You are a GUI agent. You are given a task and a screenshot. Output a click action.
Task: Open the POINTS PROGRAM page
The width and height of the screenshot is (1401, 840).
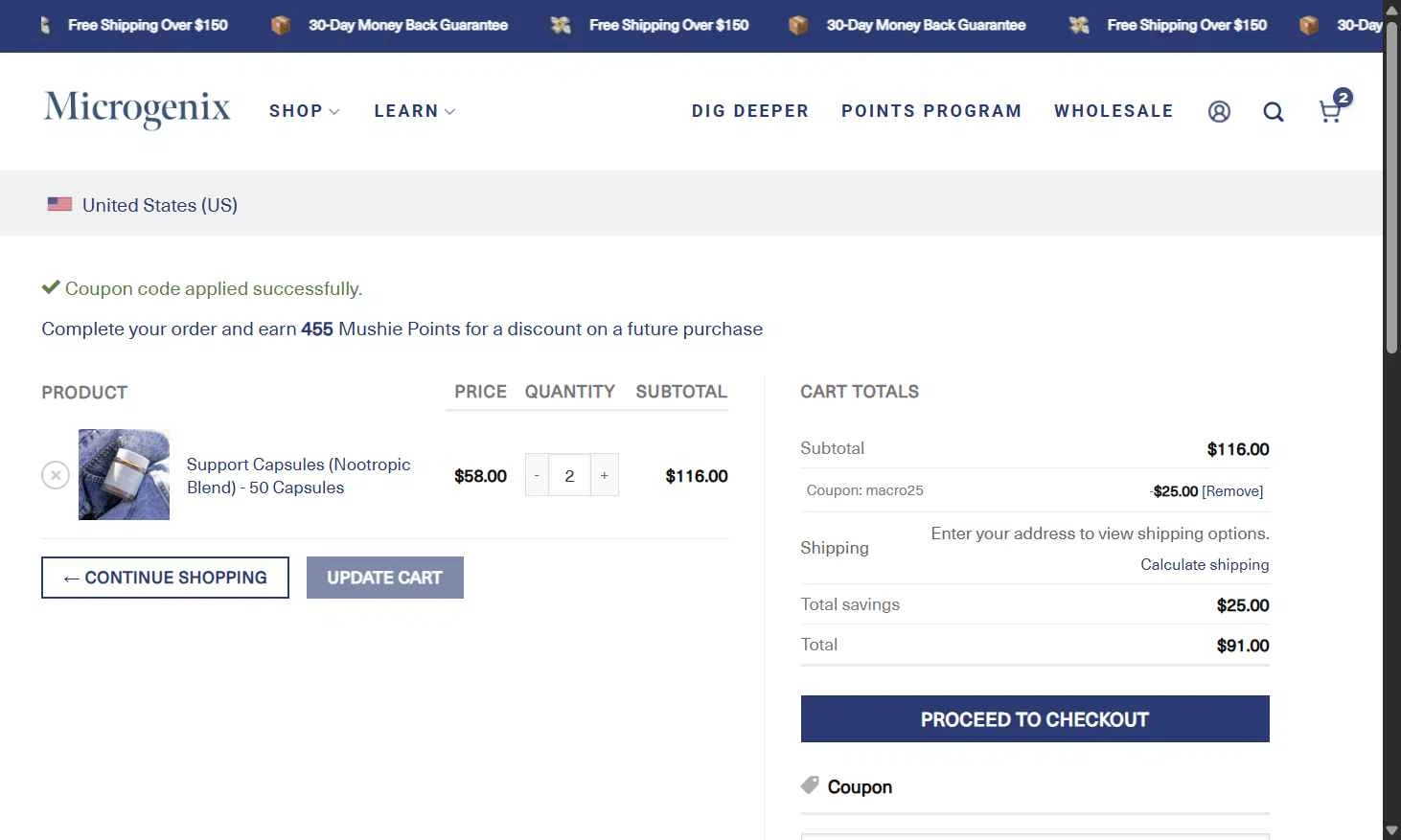(931, 111)
